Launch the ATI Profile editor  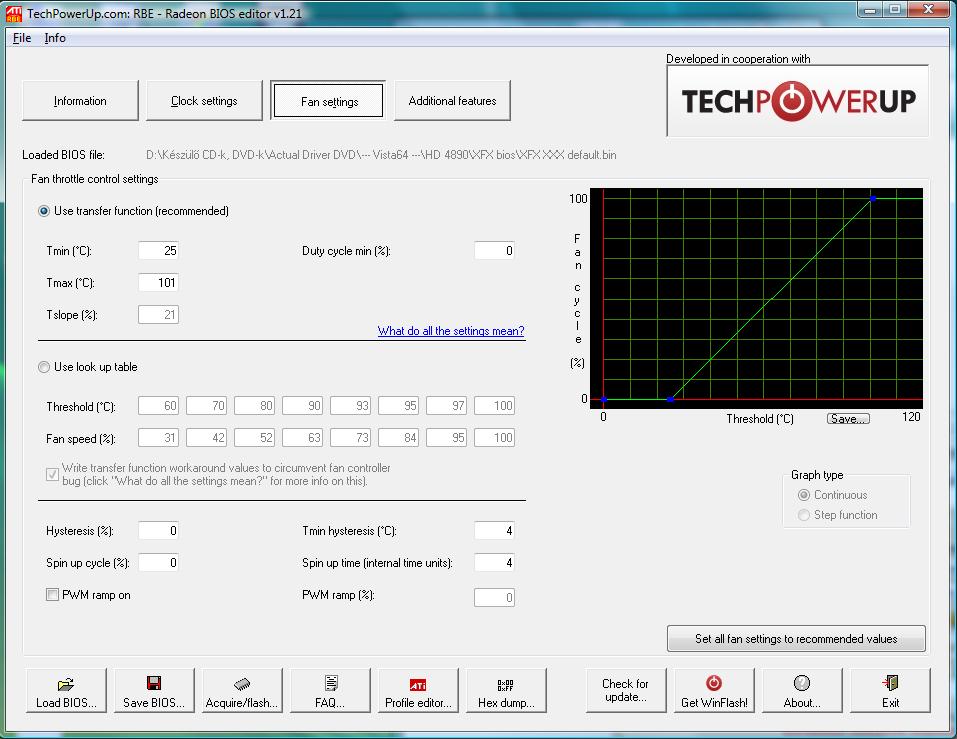click(418, 690)
